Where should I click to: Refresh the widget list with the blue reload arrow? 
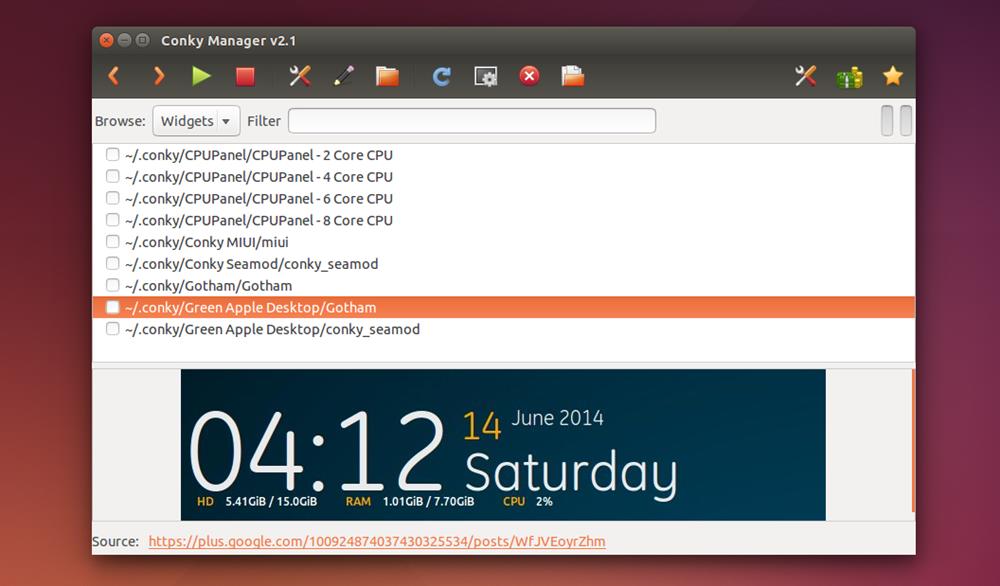tap(441, 76)
